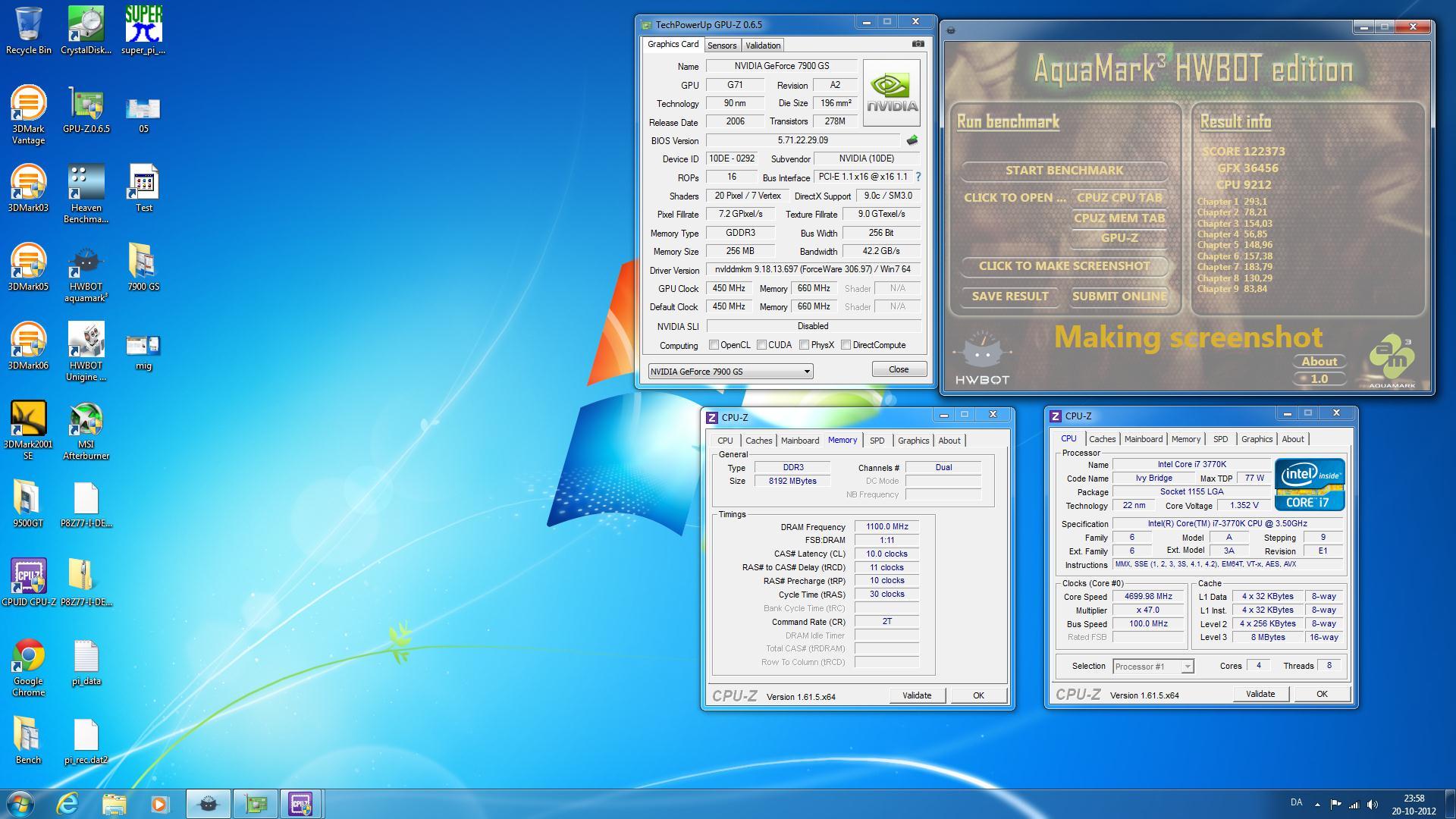Switch to the Validation tab in GPU-Z

tap(763, 45)
